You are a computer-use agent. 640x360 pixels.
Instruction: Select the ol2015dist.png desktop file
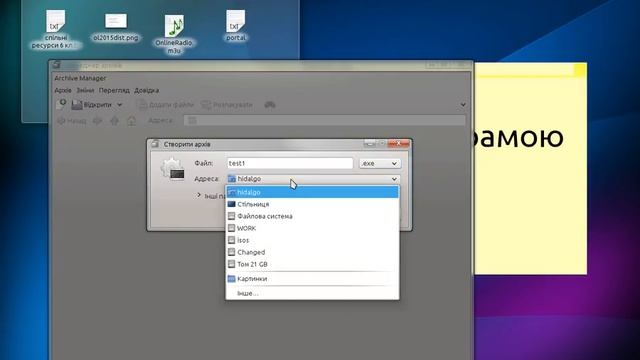[116, 28]
